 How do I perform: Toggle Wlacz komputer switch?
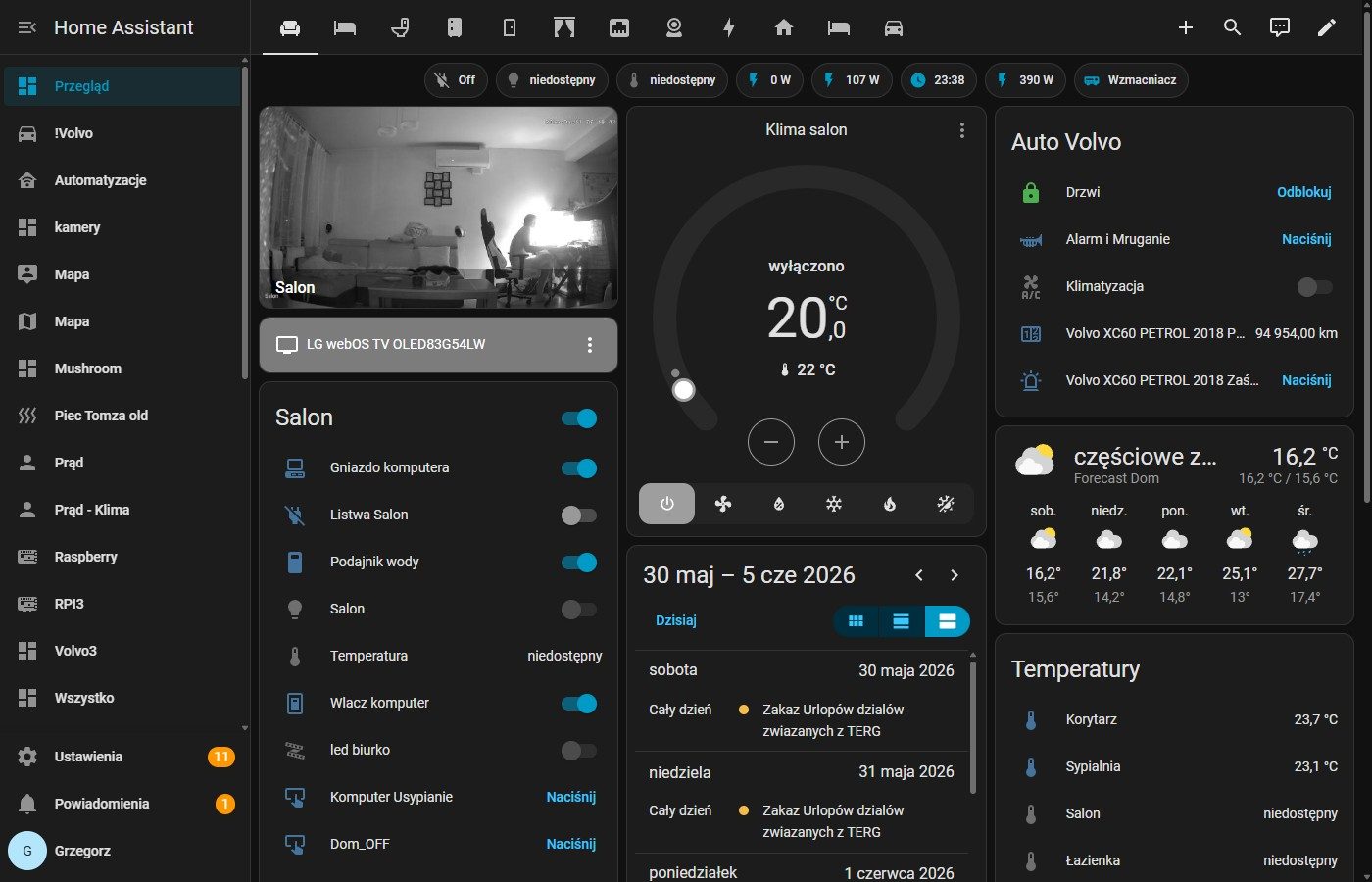pos(579,704)
